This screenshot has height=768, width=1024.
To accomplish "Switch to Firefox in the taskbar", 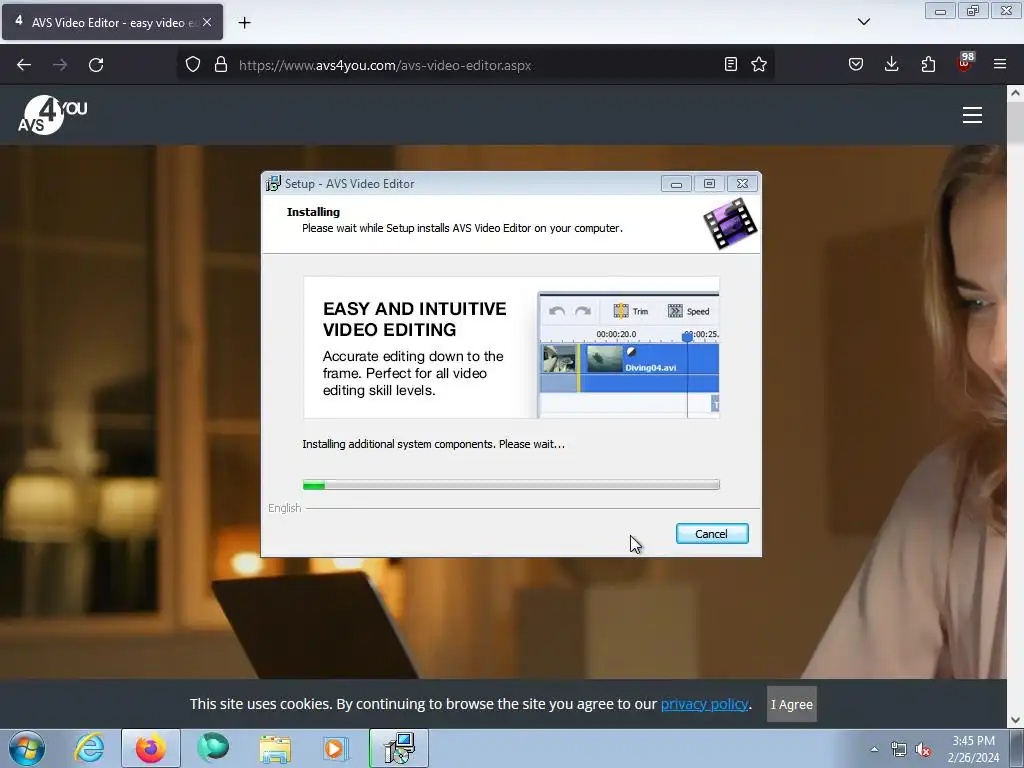I will click(x=150, y=748).
